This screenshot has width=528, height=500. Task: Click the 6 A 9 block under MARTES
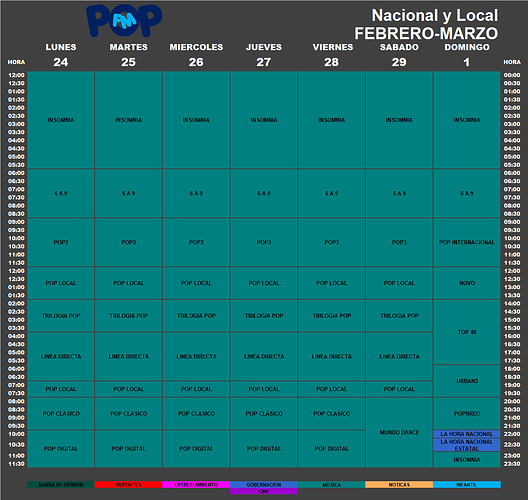(129, 193)
